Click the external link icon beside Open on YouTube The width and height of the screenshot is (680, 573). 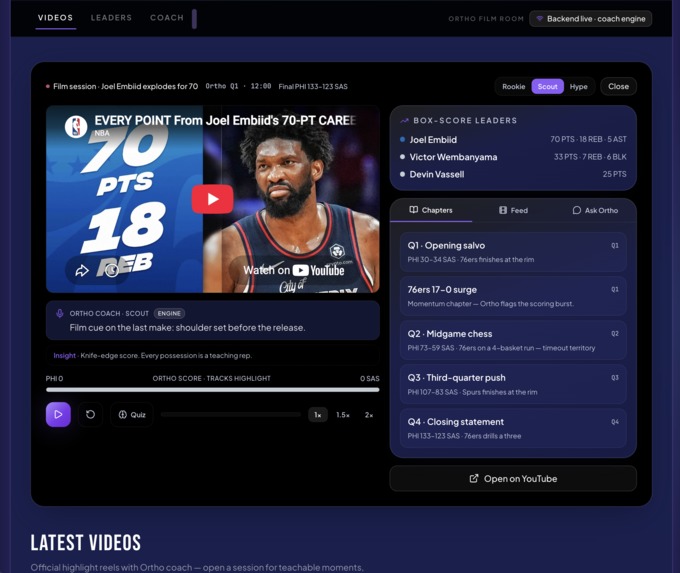pyautogui.click(x=474, y=478)
